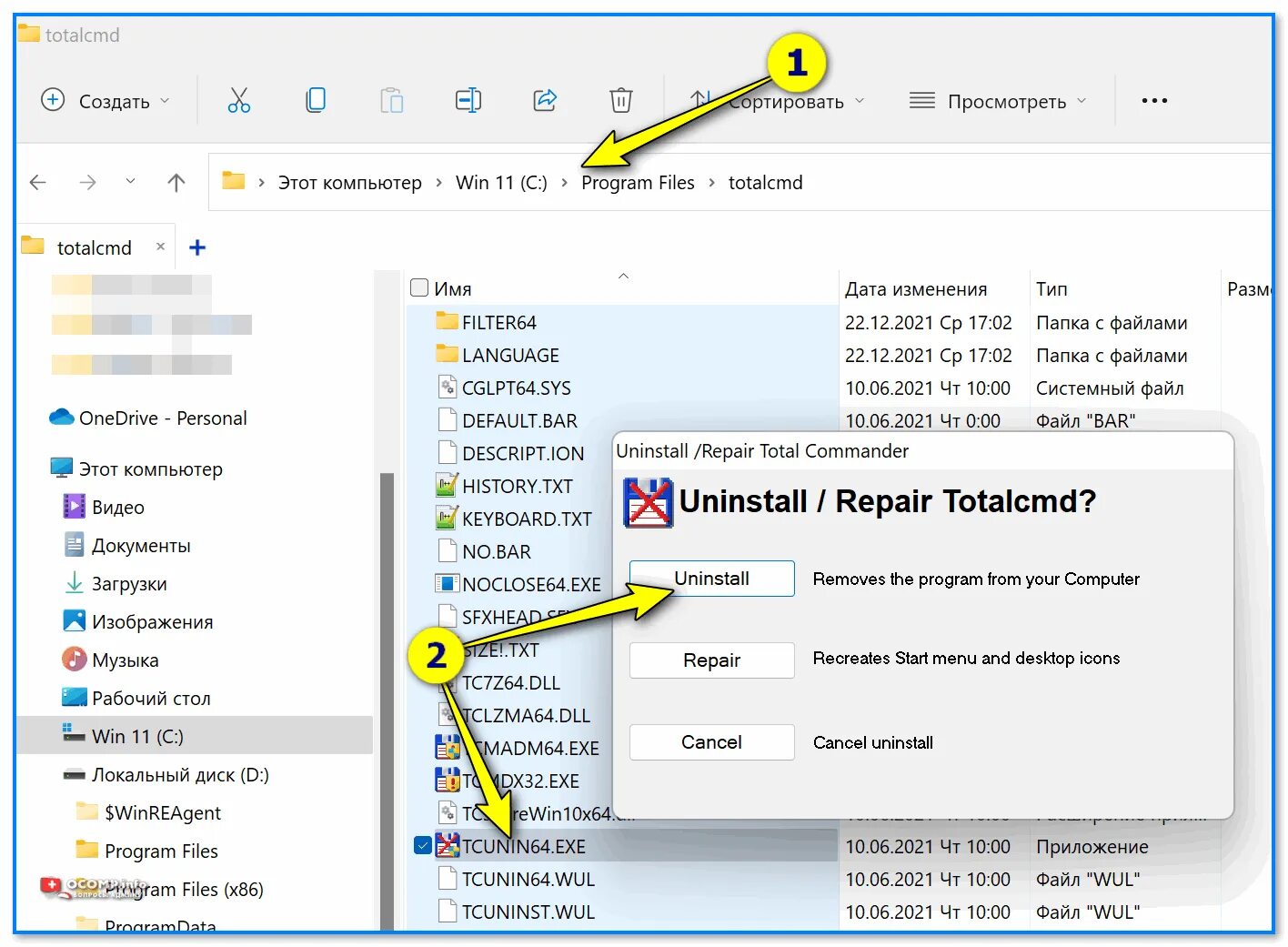Viewport: 1288px width, 947px height.
Task: Uncheck the TCUNIN64.EXE row checkbox
Action: tap(422, 846)
